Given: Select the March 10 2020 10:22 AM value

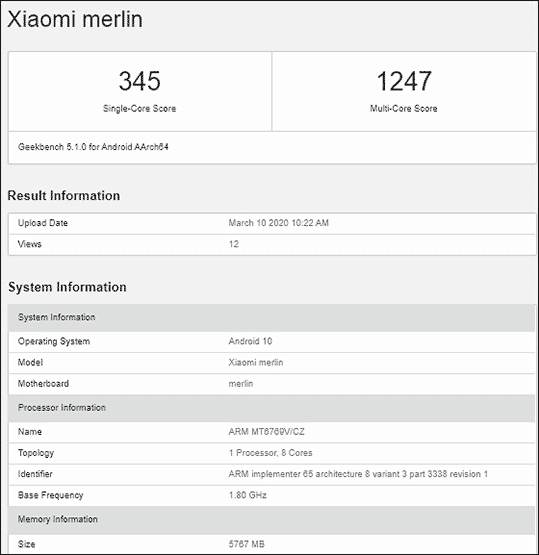Looking at the screenshot, I should click(x=279, y=223).
